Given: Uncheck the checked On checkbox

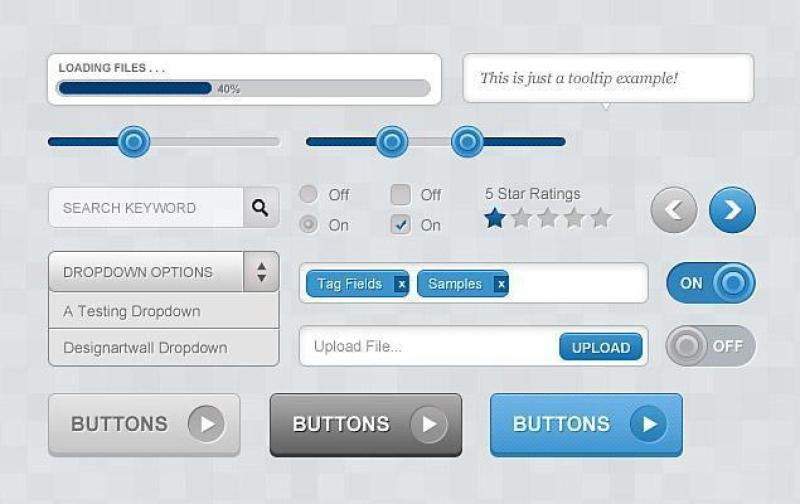Looking at the screenshot, I should pos(400,225).
